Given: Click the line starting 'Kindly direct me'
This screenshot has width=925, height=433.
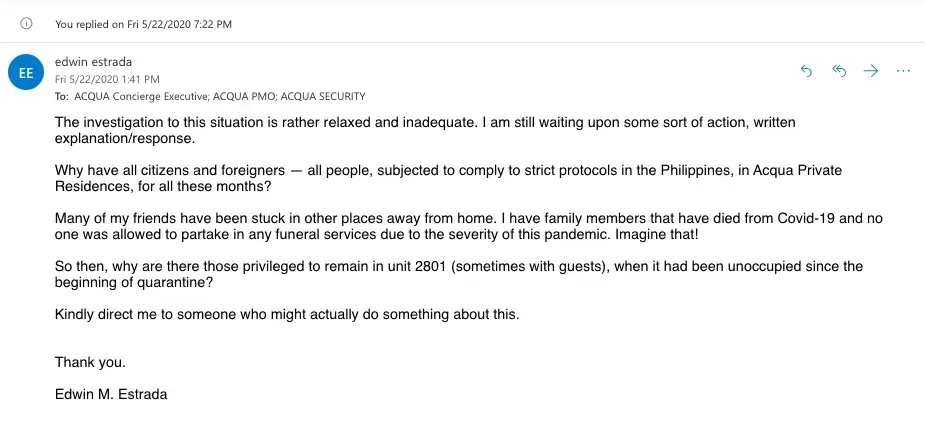Looking at the screenshot, I should tap(287, 315).
